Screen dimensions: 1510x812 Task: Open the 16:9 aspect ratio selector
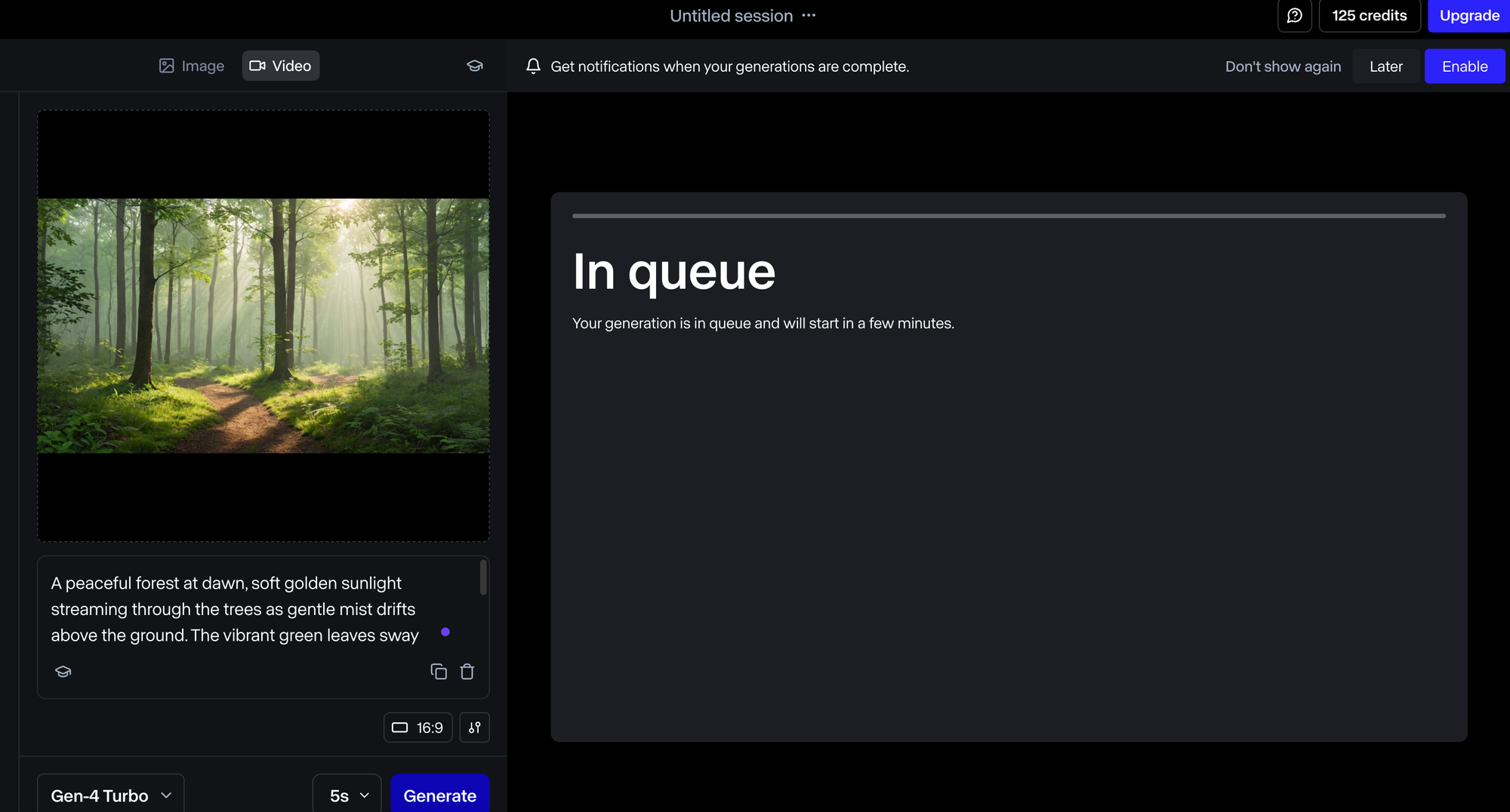418,727
